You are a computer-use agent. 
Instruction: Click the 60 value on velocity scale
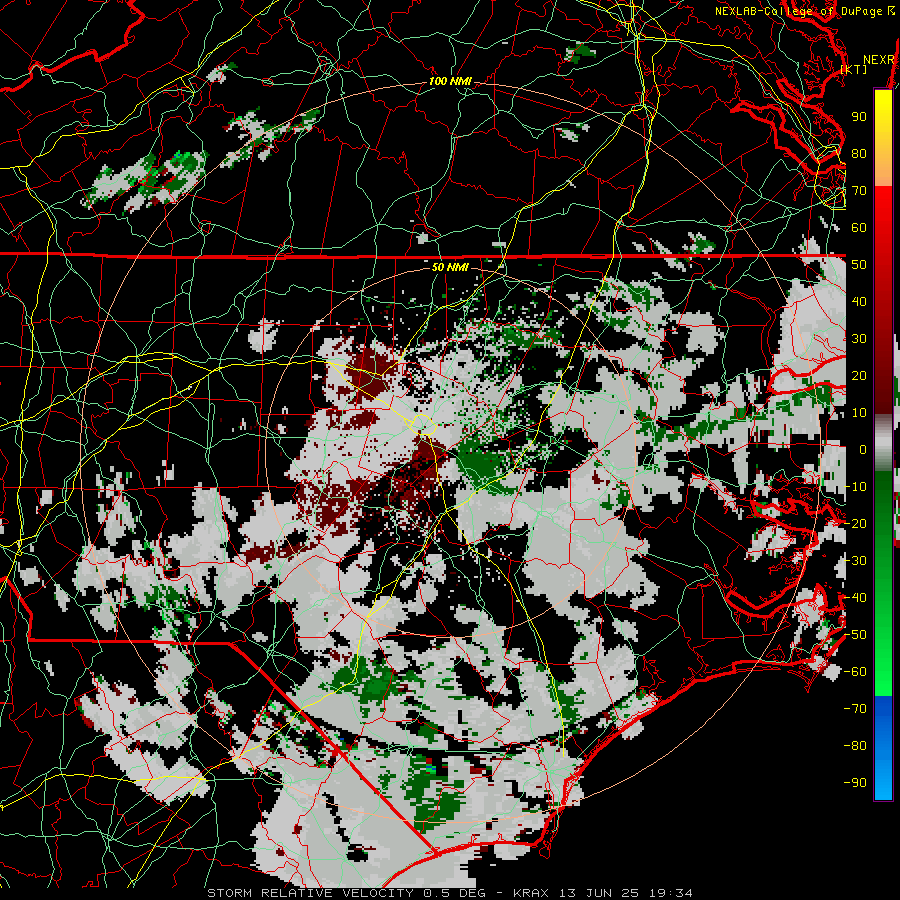pos(859,228)
